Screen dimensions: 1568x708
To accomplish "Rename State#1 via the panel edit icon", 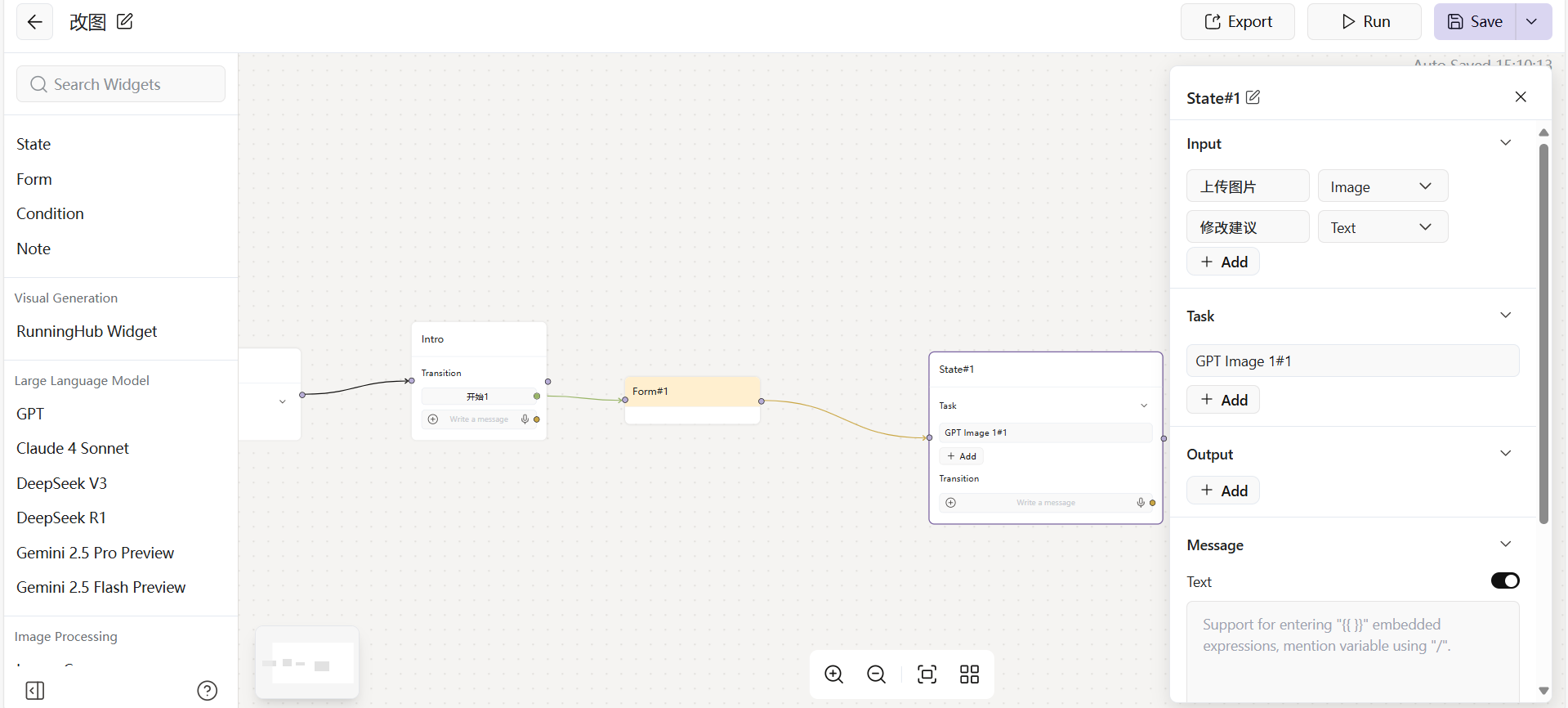I will tap(1253, 97).
